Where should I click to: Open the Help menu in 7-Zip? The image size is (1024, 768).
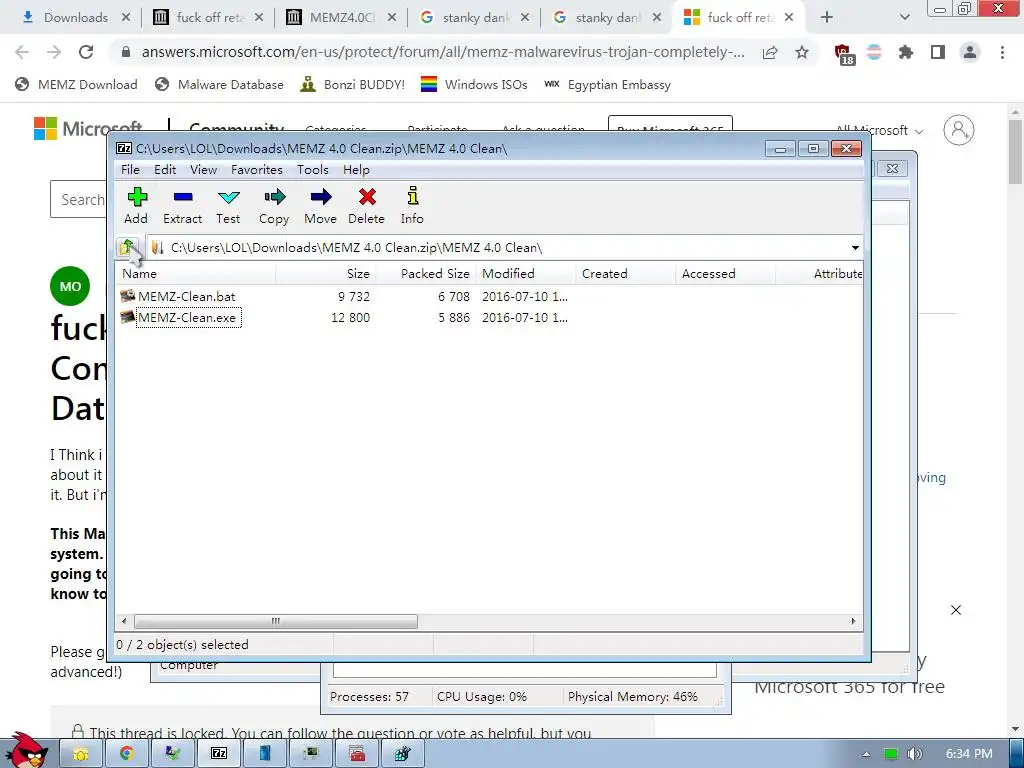pyautogui.click(x=356, y=170)
